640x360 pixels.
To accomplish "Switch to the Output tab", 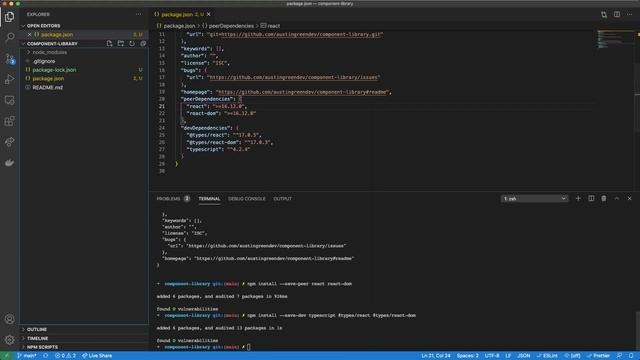I will click(282, 199).
